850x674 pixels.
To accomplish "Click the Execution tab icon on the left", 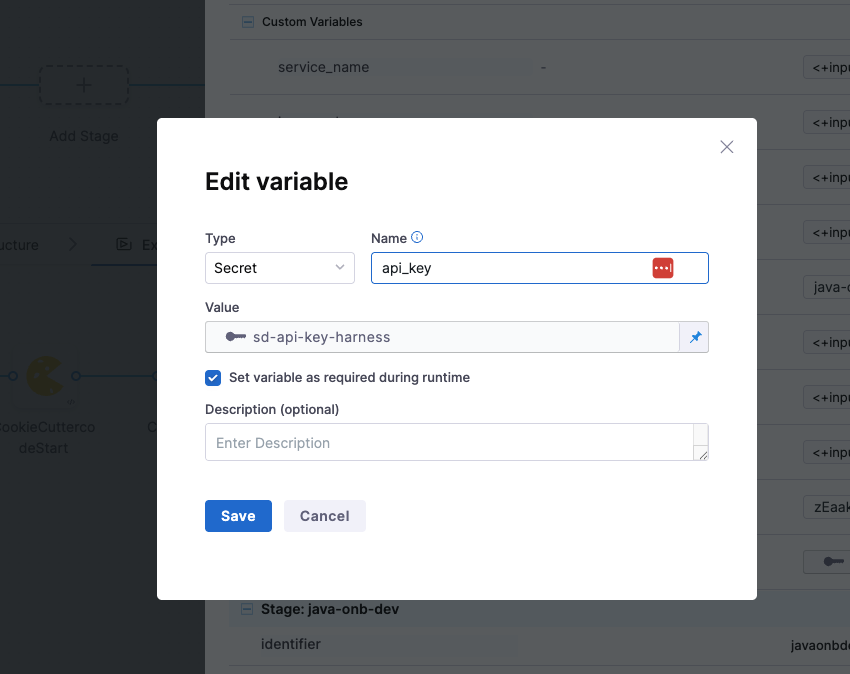I will pyautogui.click(x=122, y=244).
